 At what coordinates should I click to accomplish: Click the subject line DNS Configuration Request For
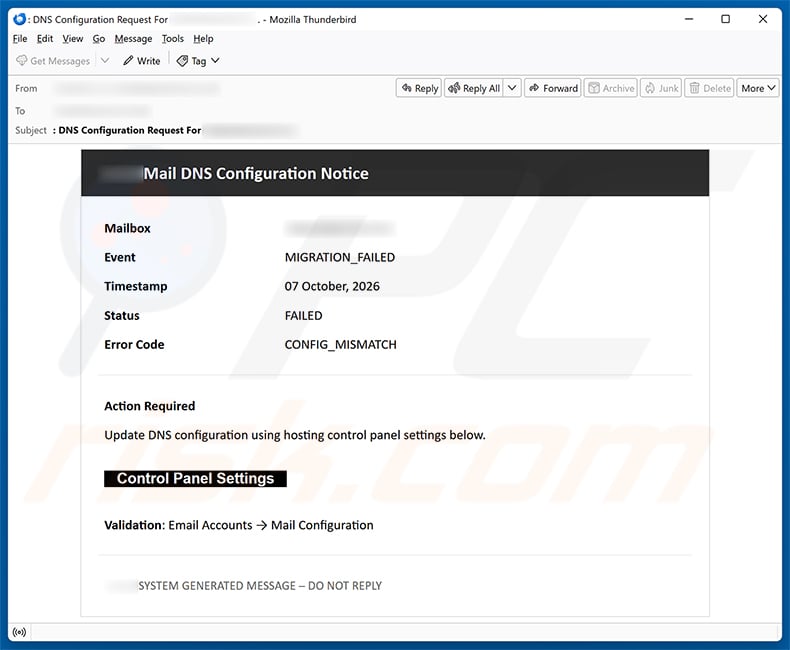point(130,130)
